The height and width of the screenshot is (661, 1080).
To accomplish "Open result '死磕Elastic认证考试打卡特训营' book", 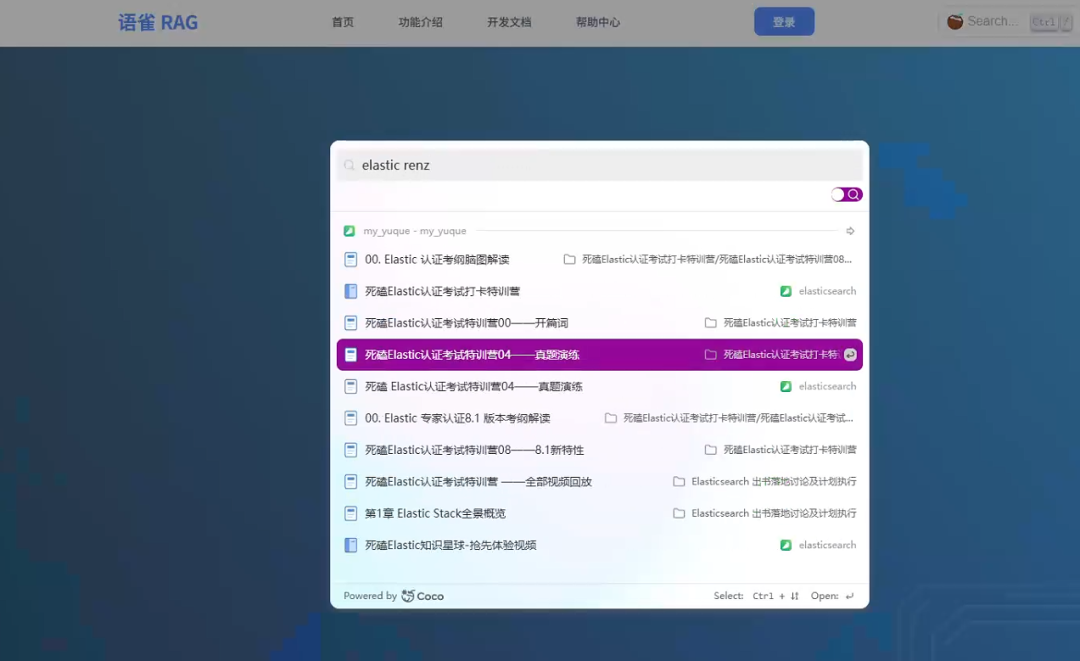I will tap(599, 291).
